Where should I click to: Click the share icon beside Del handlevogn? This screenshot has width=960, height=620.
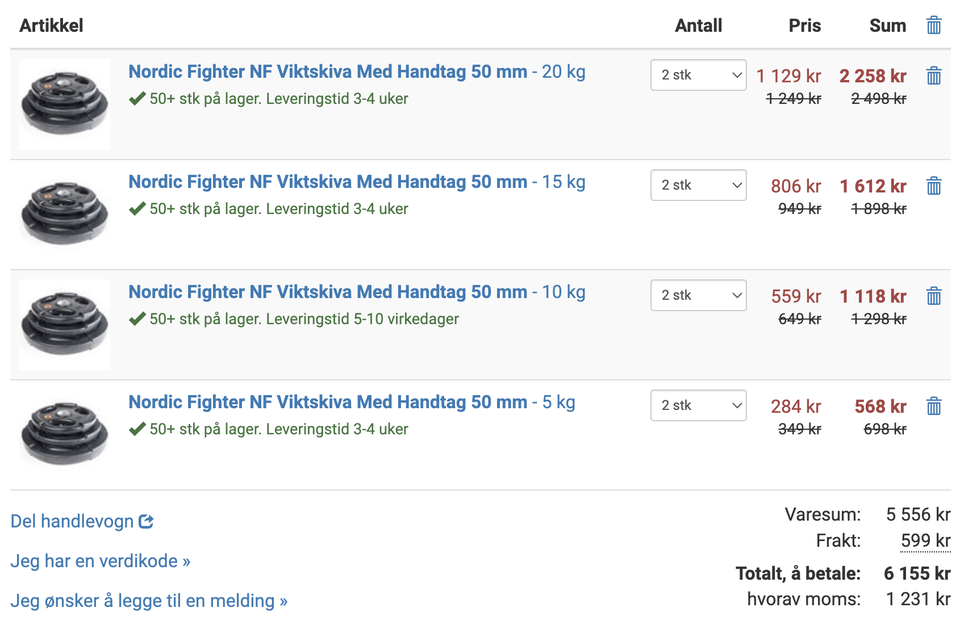pos(146,521)
